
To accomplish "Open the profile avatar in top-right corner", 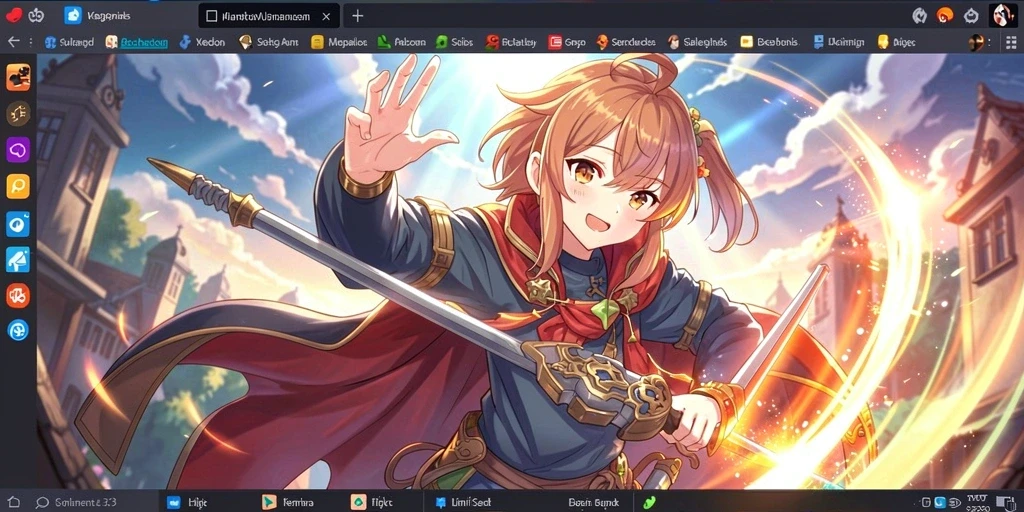I will [1002, 14].
